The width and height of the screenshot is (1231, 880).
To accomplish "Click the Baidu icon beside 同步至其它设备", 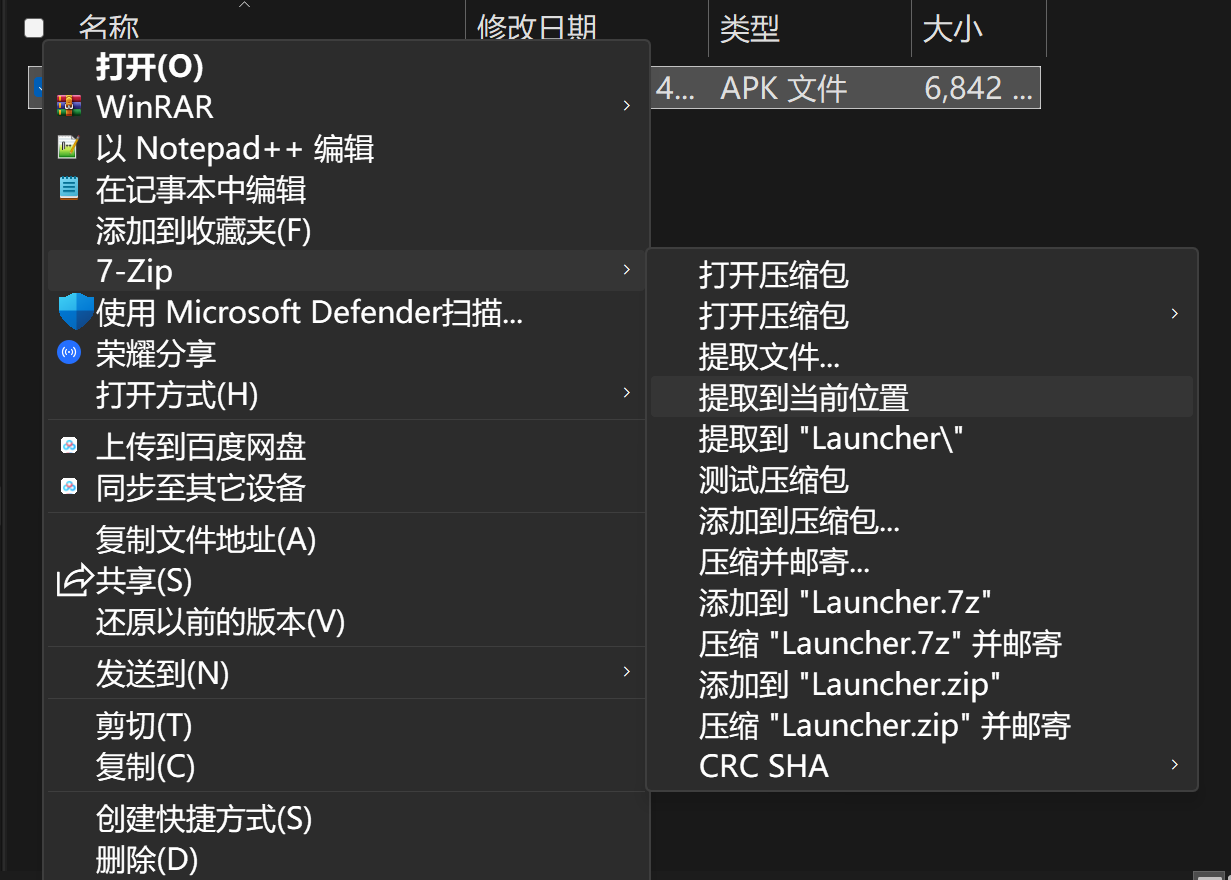I will click(x=69, y=487).
